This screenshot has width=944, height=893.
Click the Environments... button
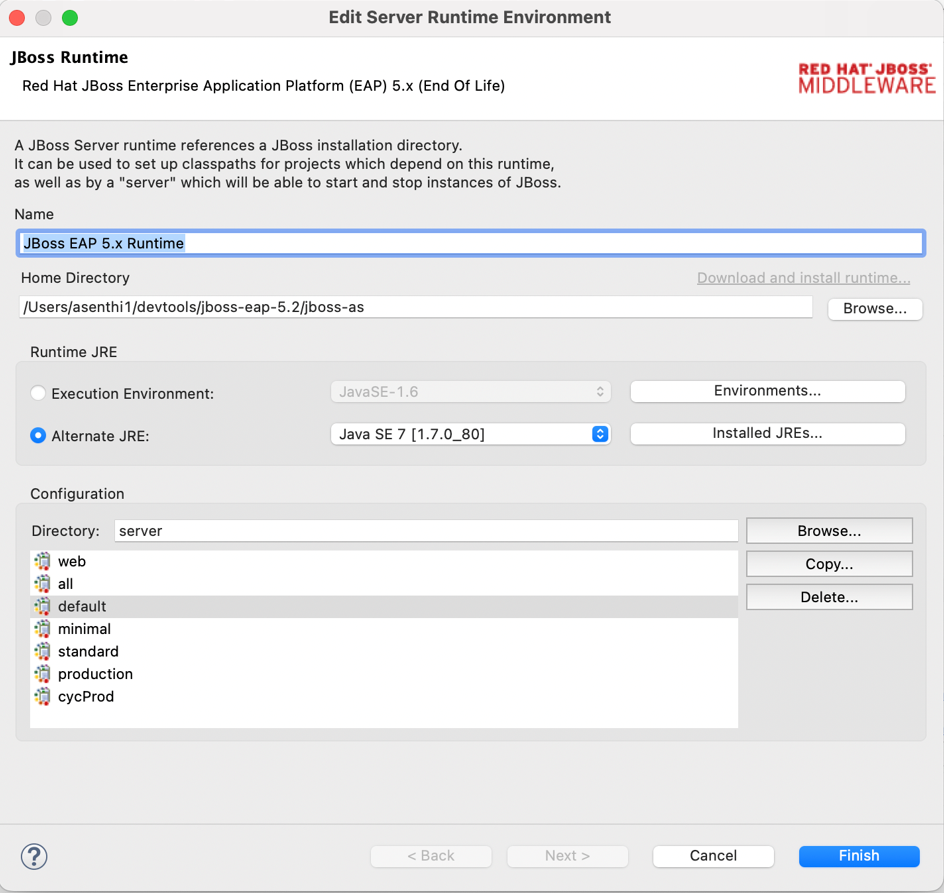(768, 391)
